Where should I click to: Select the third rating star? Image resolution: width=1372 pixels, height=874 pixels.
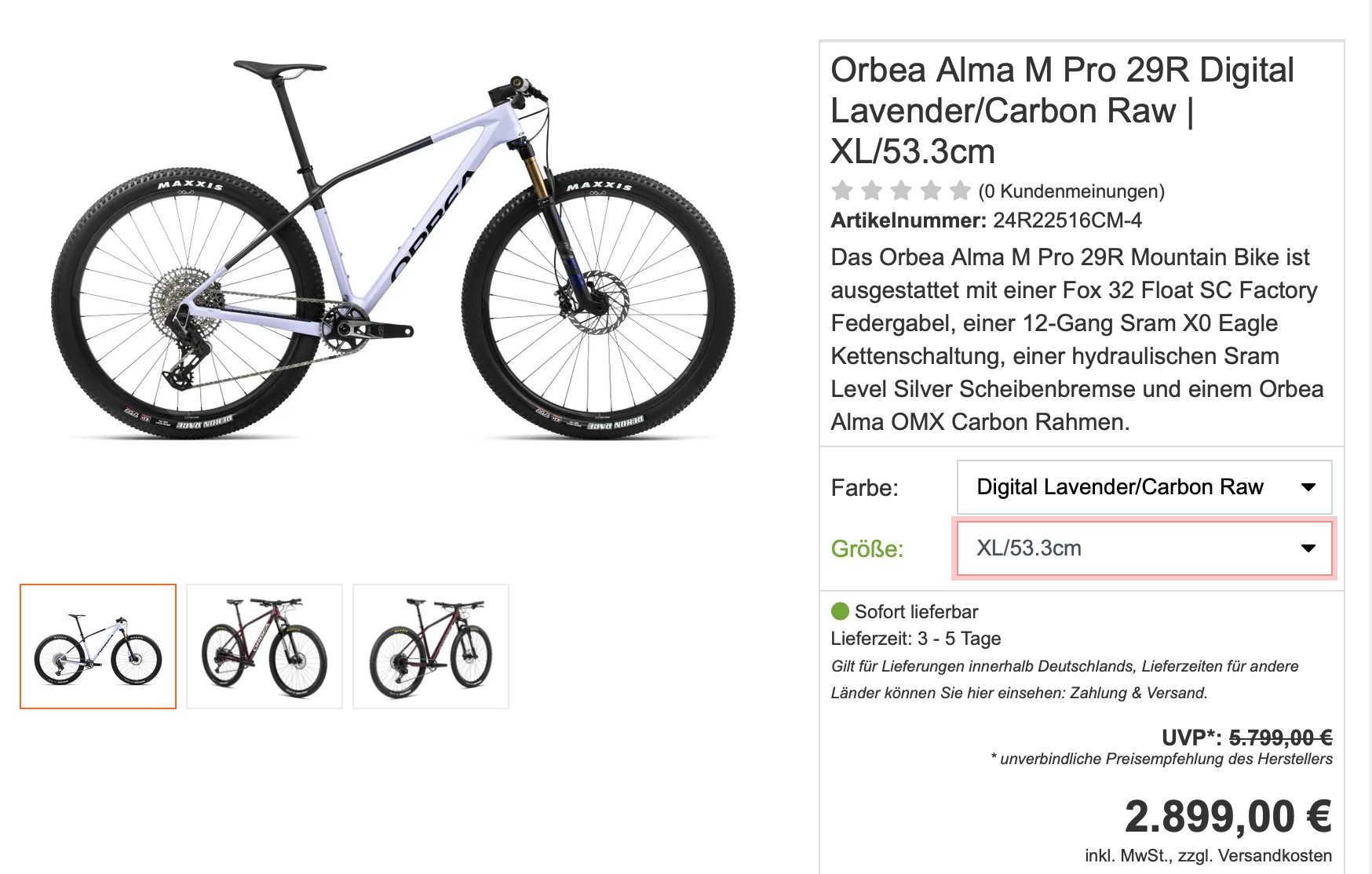tap(901, 191)
